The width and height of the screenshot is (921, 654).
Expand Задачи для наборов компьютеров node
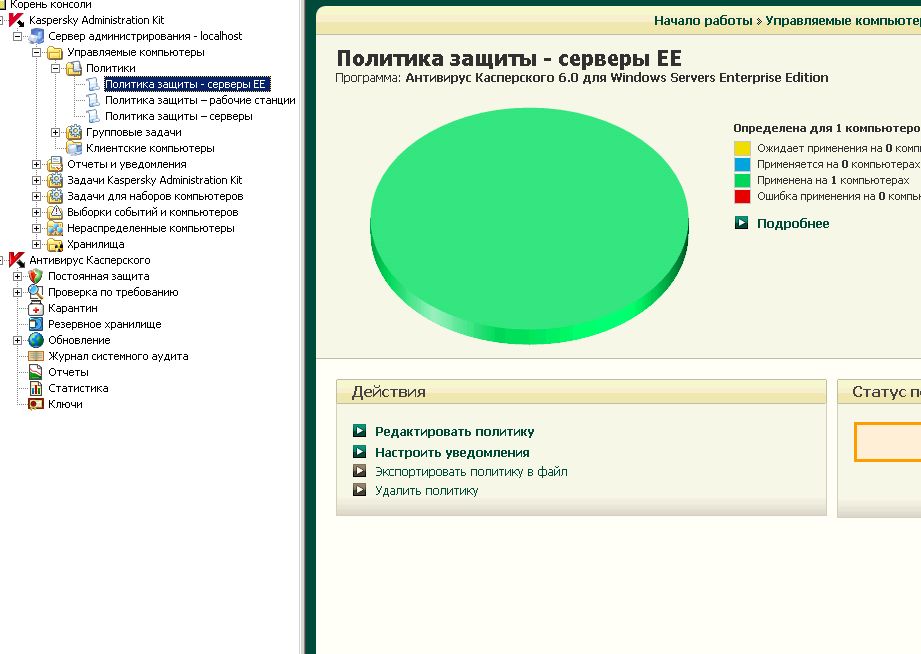click(x=36, y=196)
